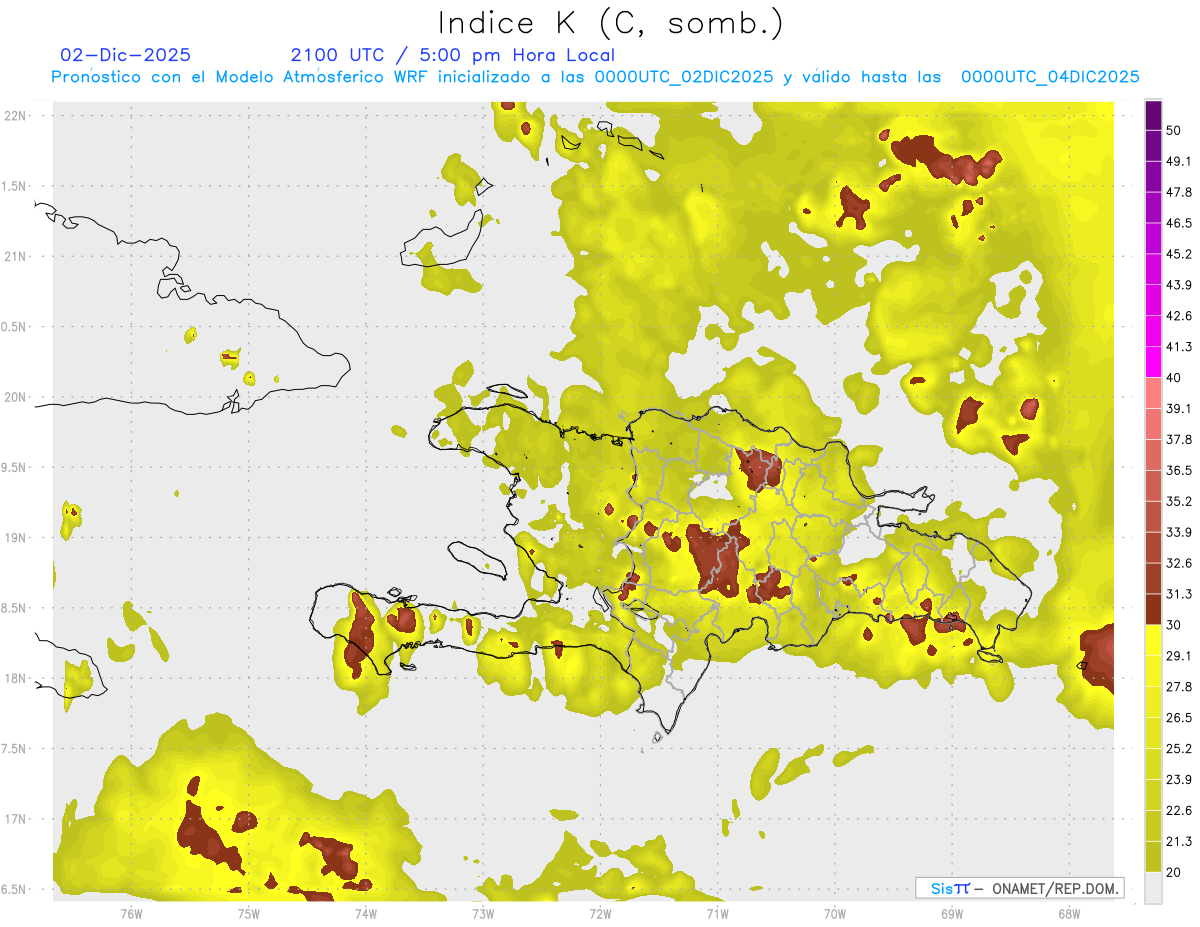The width and height of the screenshot is (1200, 927).
Task: Click the "Pronostico con el Modelo Atmosferico WRF" caption line
Action: point(595,77)
